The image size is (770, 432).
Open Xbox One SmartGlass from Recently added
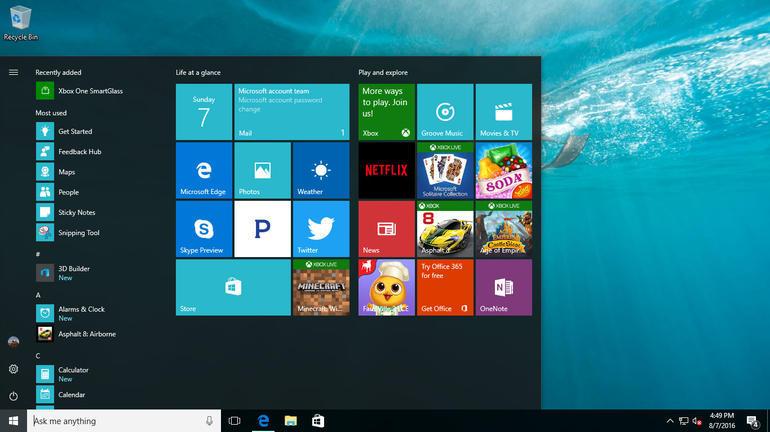[x=90, y=91]
